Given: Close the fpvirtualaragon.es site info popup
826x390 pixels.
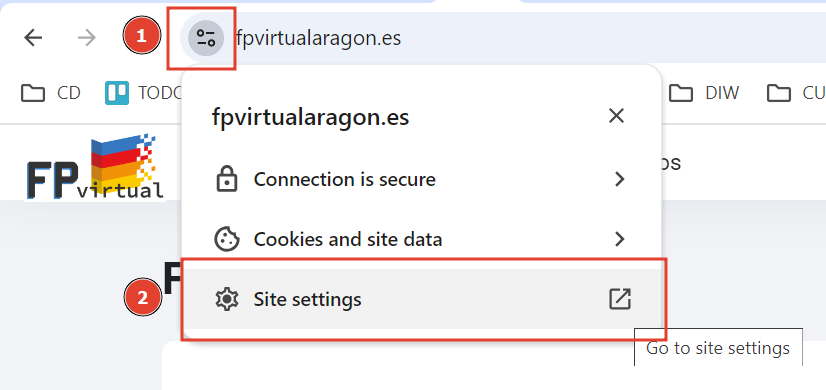Looking at the screenshot, I should [616, 116].
